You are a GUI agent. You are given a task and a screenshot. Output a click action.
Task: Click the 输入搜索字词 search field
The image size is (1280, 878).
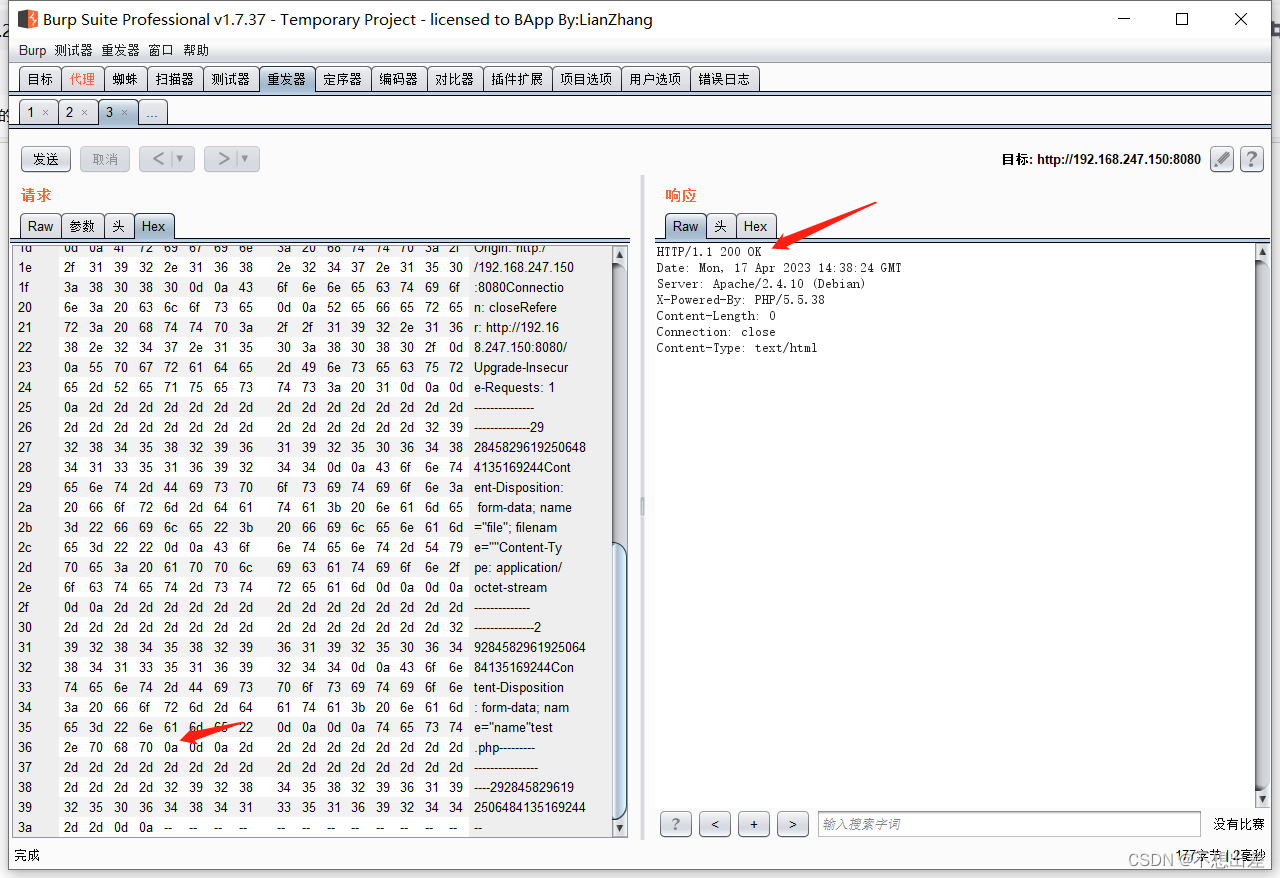coord(1009,824)
